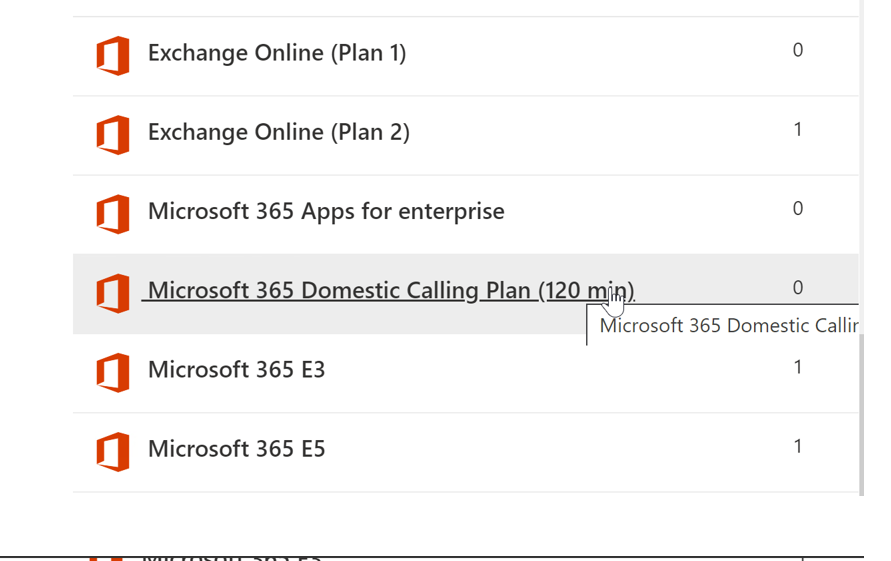
Task: Open the Exchange Online (Plan 2) license
Action: coord(278,132)
